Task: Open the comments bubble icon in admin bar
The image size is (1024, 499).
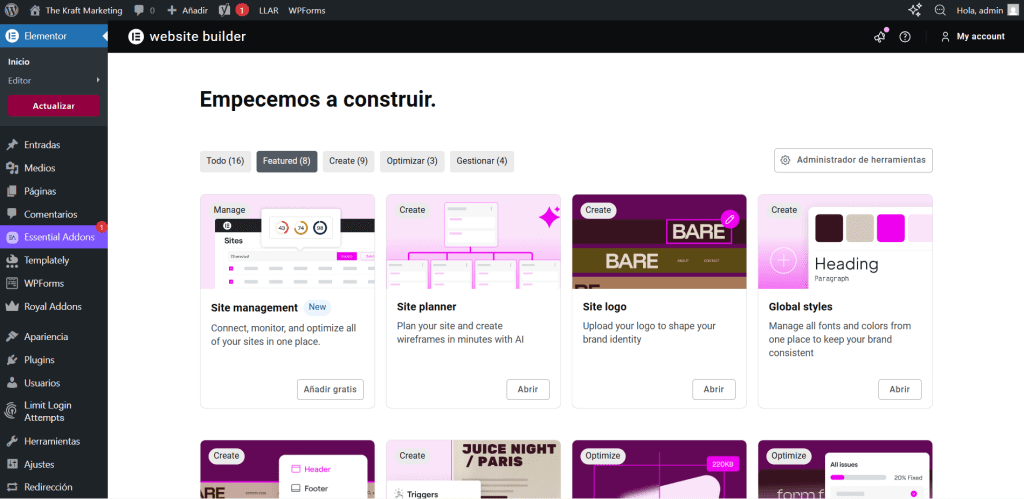Action: 144,10
